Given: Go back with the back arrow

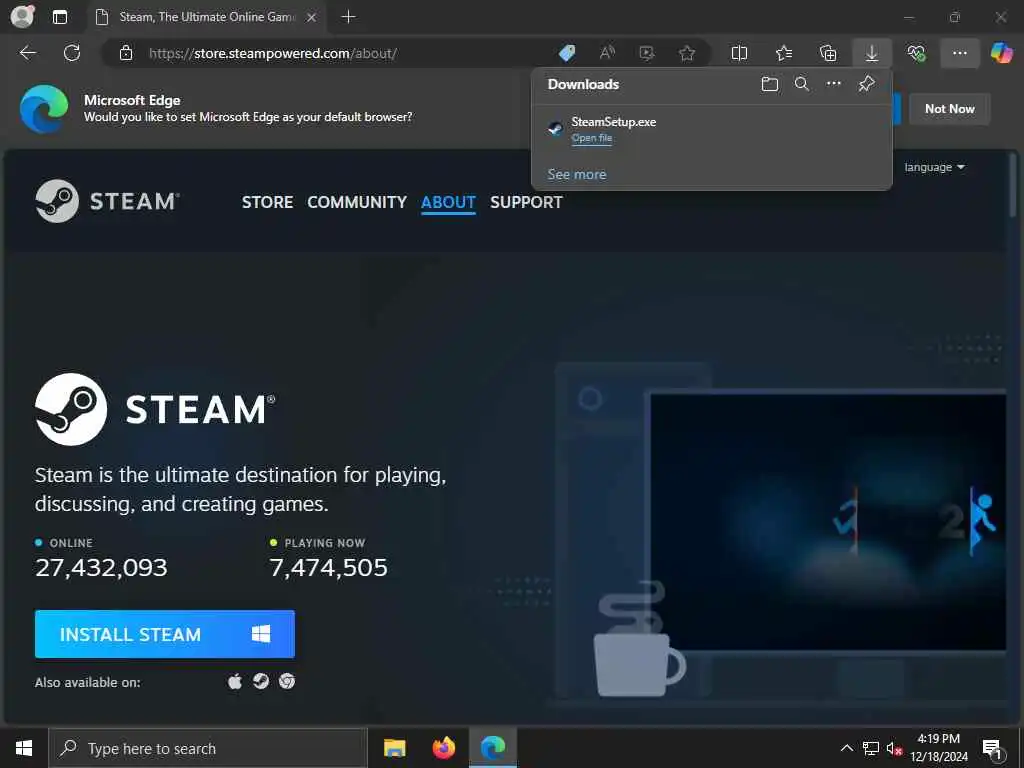Looking at the screenshot, I should pyautogui.click(x=28, y=53).
